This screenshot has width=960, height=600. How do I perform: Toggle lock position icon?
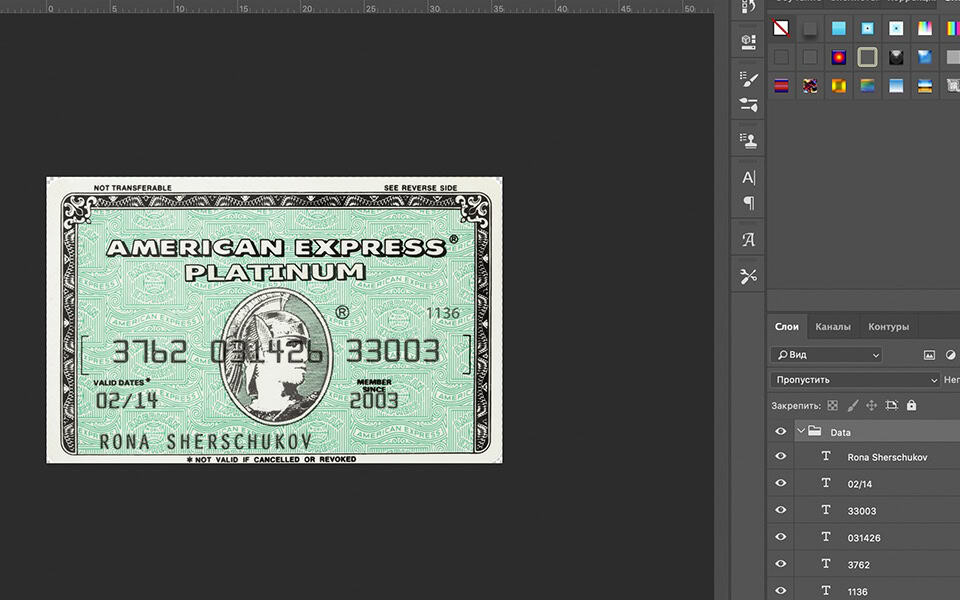pyautogui.click(x=872, y=405)
